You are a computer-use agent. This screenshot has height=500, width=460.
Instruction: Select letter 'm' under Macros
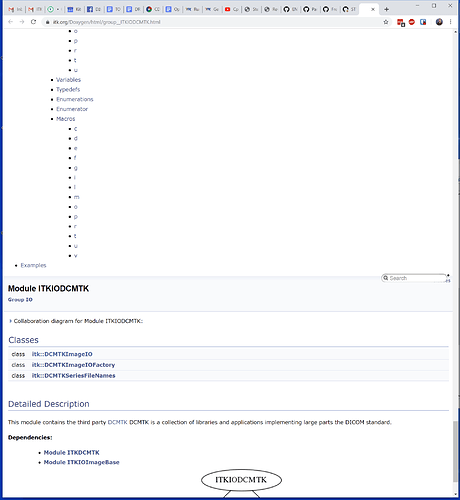tap(77, 197)
